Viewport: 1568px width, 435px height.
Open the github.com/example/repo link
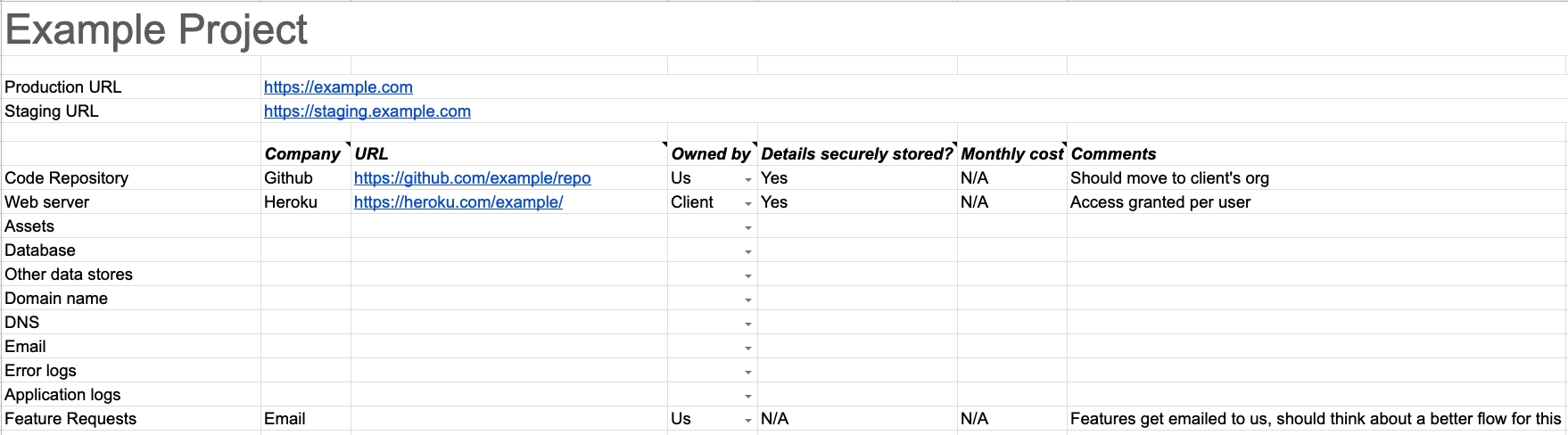[472, 178]
